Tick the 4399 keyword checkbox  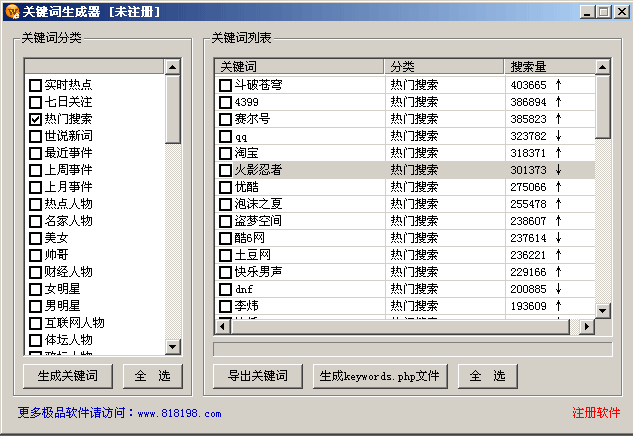tap(225, 102)
